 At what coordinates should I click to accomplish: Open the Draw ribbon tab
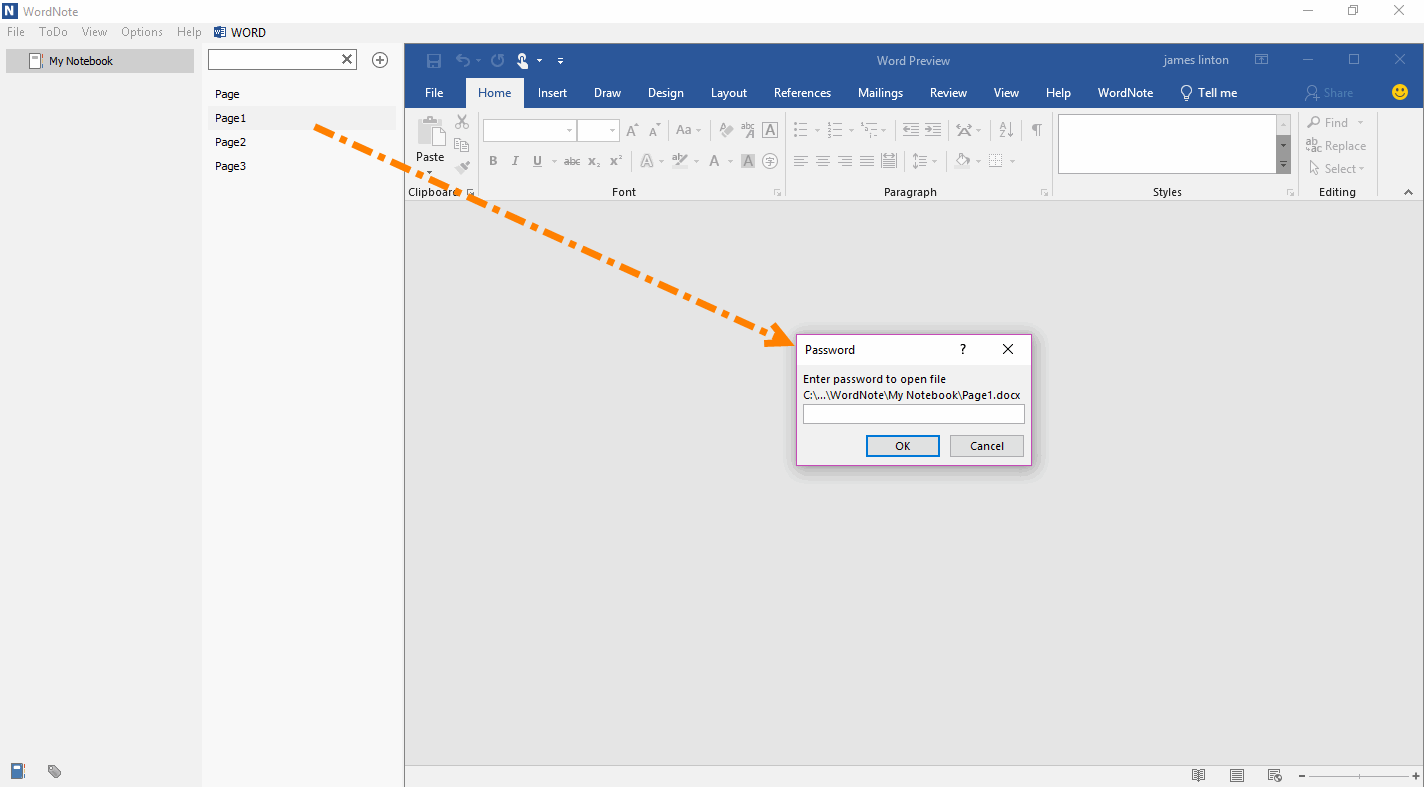pyautogui.click(x=607, y=93)
